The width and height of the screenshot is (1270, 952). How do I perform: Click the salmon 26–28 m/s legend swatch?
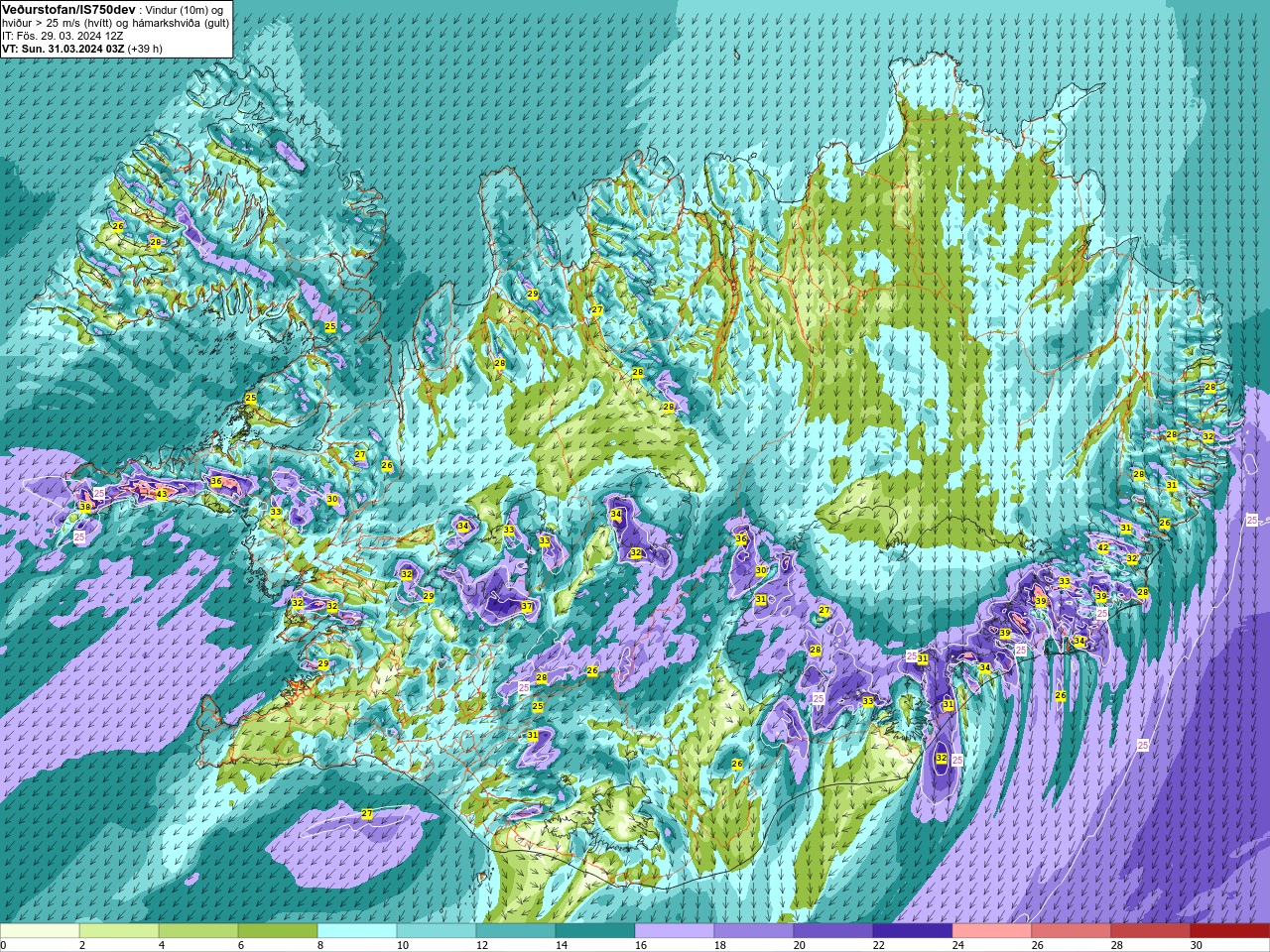pos(1072,931)
